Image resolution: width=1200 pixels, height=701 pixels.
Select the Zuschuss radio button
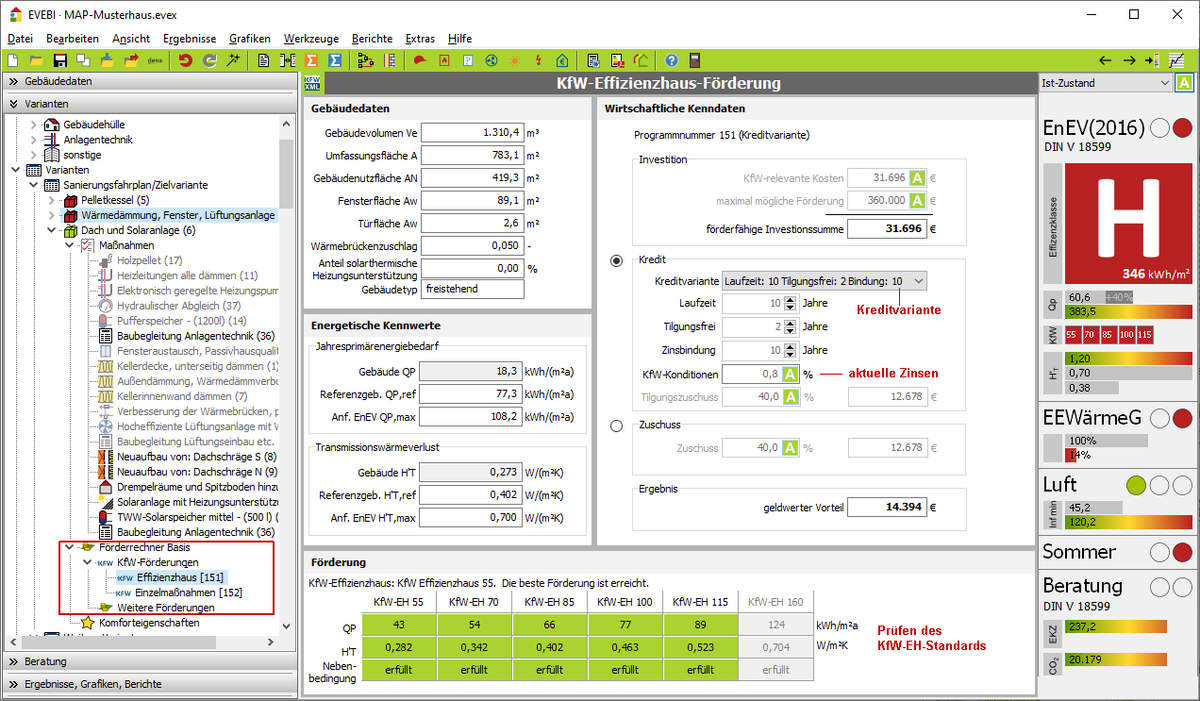(x=617, y=425)
